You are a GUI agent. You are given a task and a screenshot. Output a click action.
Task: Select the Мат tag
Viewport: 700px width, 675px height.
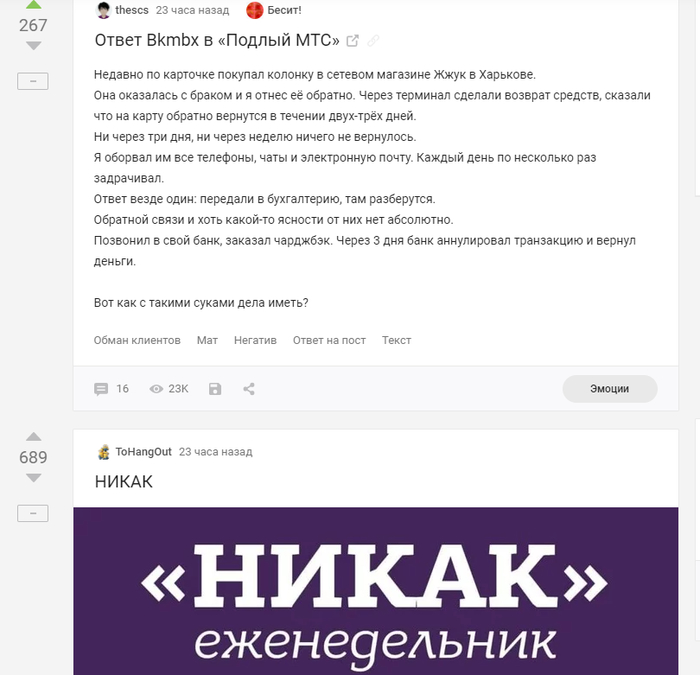pos(207,340)
